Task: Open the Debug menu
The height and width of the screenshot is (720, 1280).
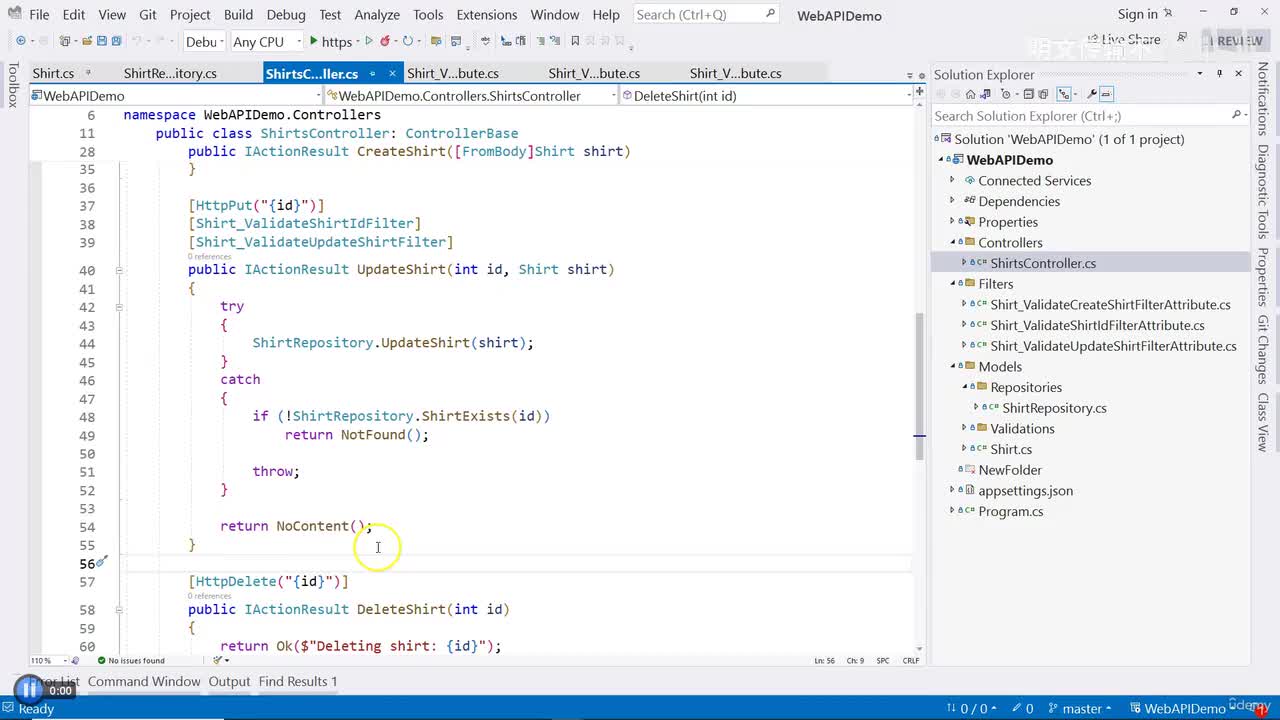Action: [286, 14]
